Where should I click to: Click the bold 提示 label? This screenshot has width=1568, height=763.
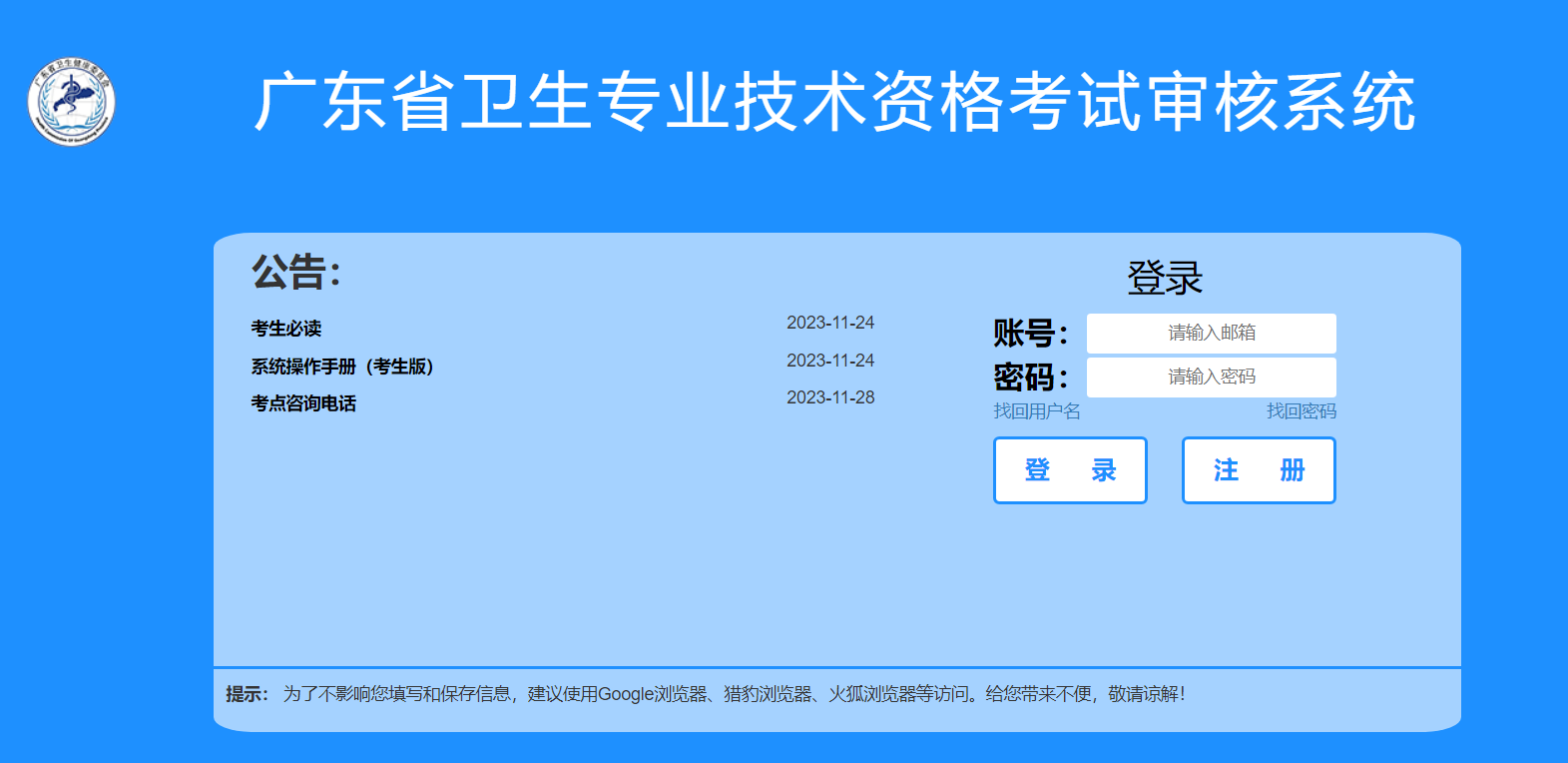click(x=247, y=694)
